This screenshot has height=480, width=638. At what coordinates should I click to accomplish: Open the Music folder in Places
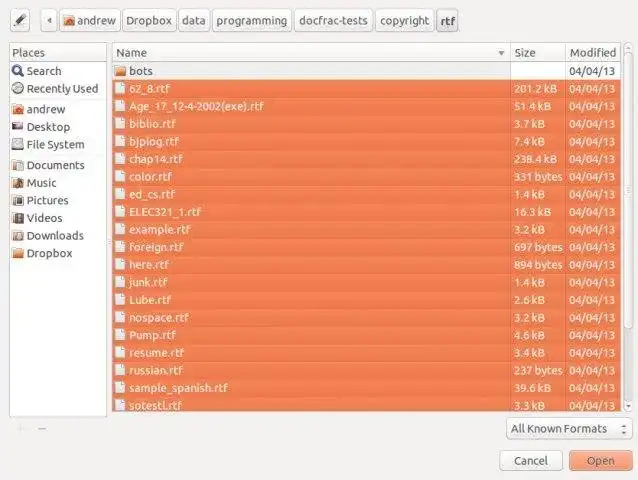(x=41, y=183)
